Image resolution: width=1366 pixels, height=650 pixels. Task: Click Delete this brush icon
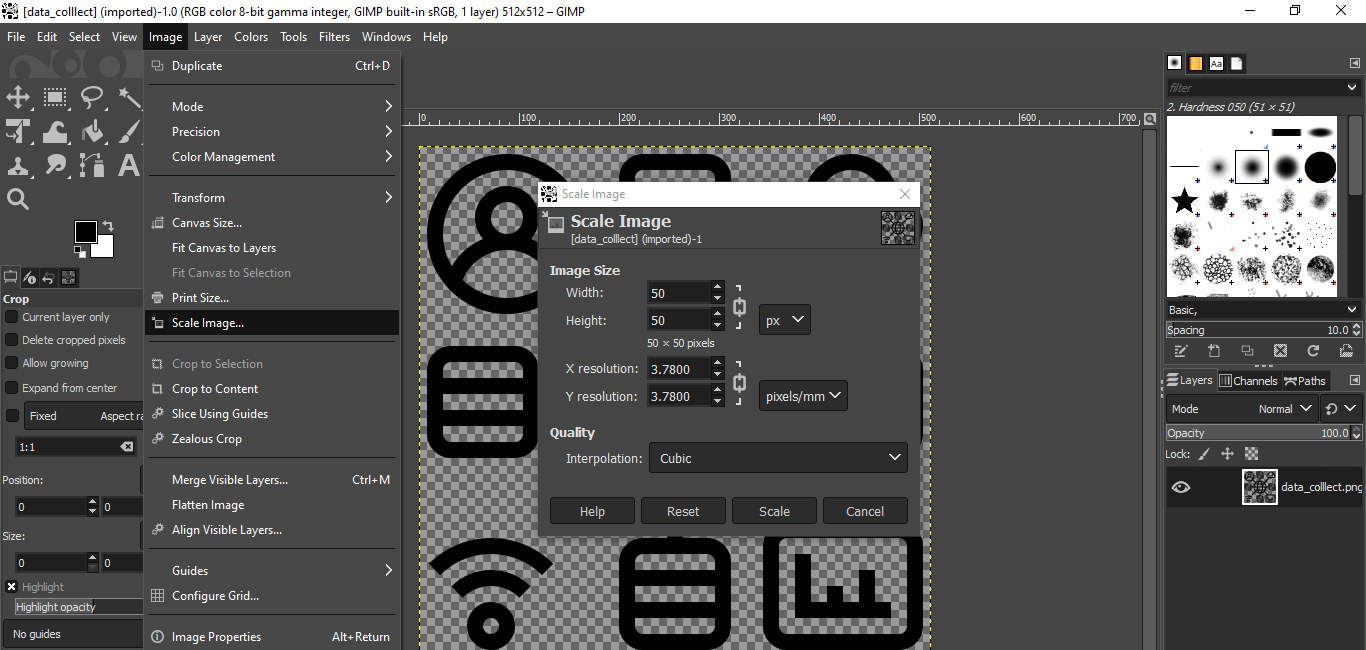pyautogui.click(x=1280, y=351)
